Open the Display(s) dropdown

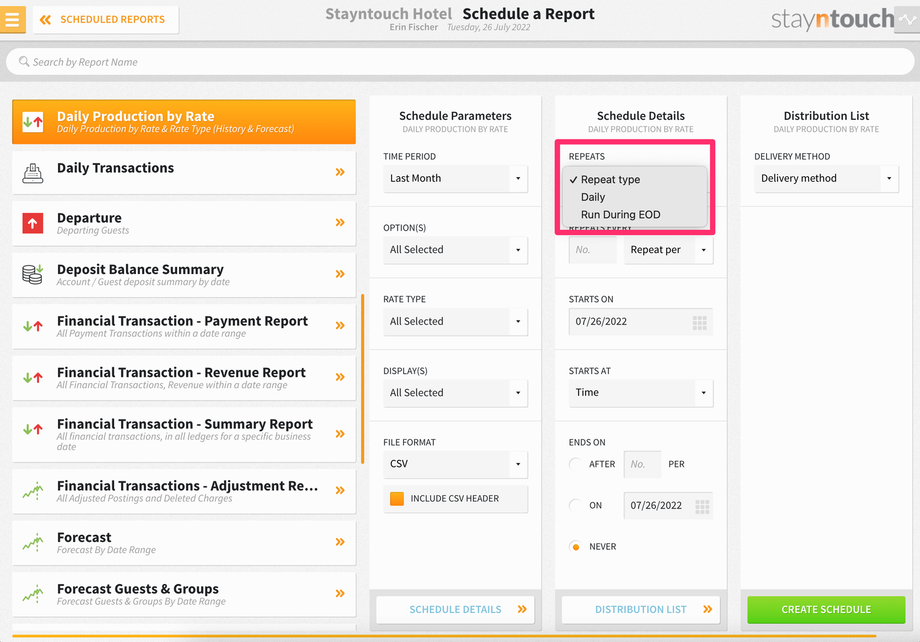coord(455,393)
